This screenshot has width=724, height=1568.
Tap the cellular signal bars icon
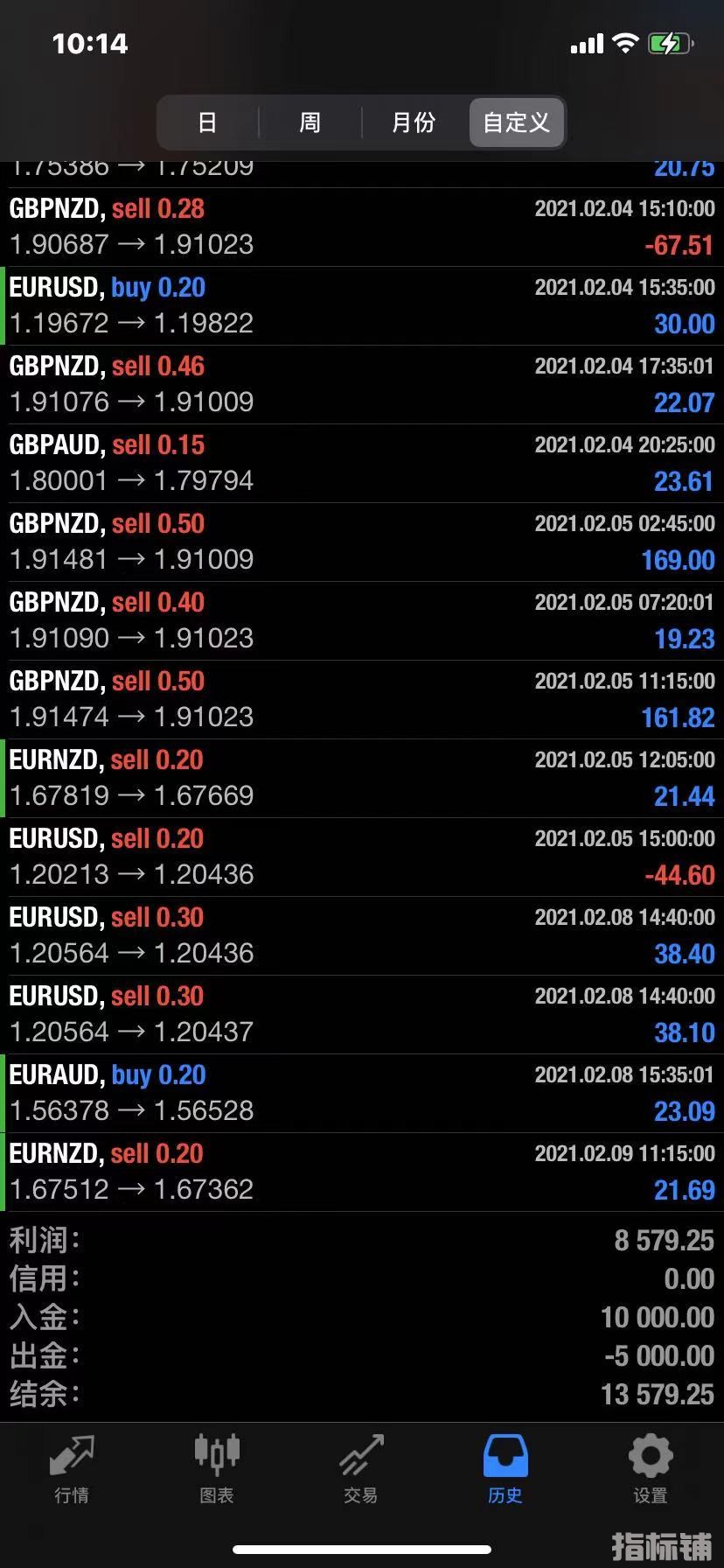[587, 44]
